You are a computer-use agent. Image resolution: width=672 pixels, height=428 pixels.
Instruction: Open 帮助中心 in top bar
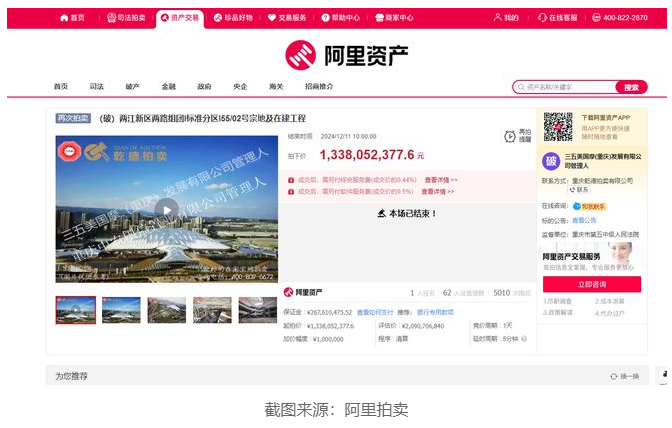click(341, 18)
